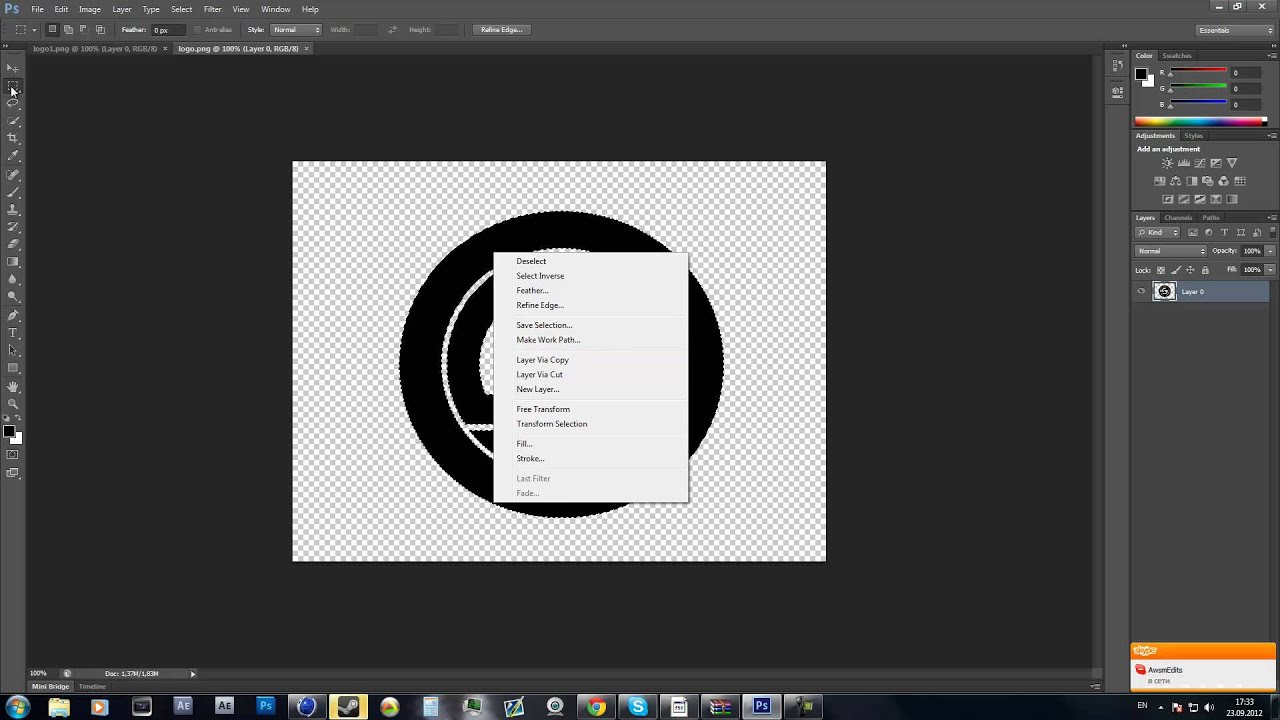Open Google Chrome from the taskbar
The image size is (1280, 720).
tap(596, 707)
